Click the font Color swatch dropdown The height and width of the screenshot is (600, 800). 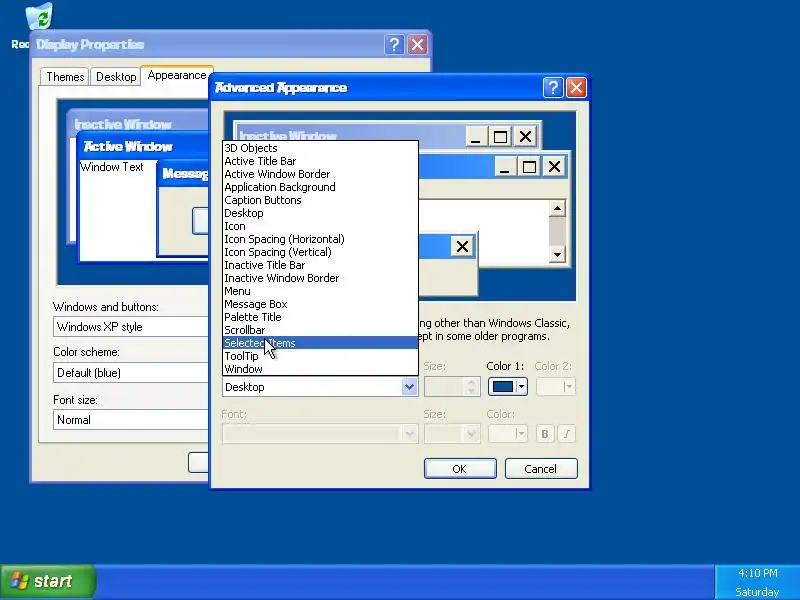[x=508, y=434]
